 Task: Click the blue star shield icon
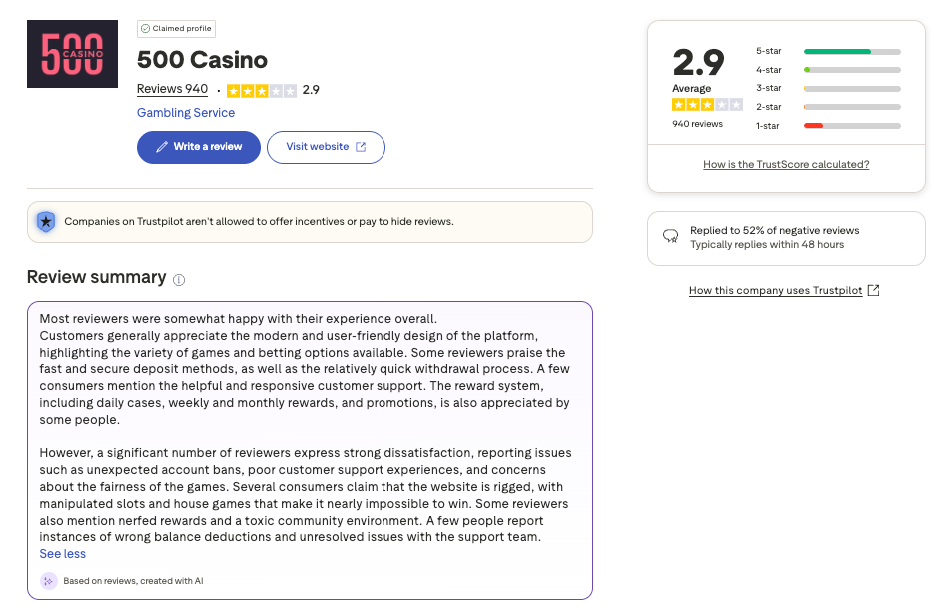[x=45, y=222]
